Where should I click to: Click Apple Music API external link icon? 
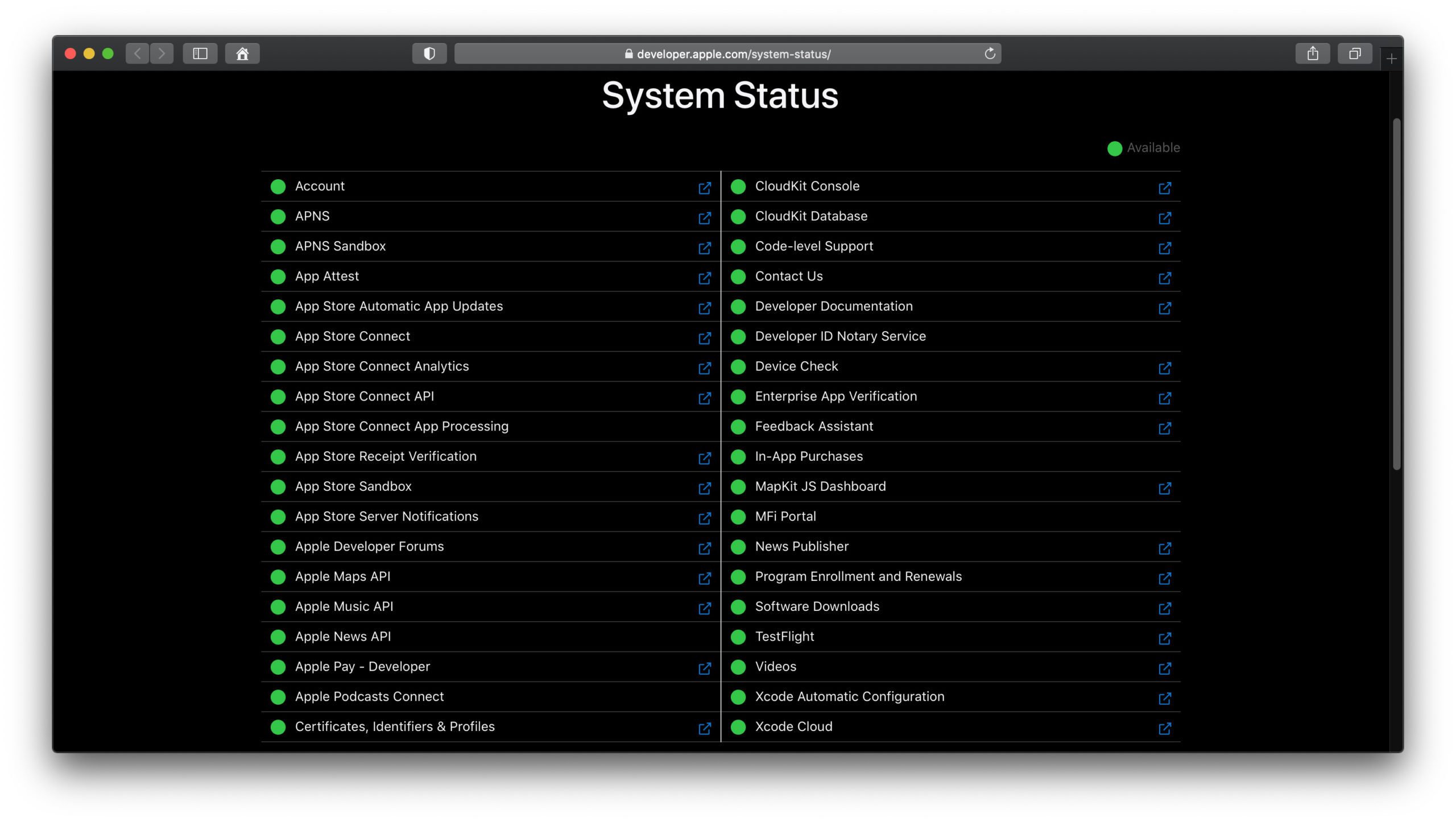tap(704, 608)
